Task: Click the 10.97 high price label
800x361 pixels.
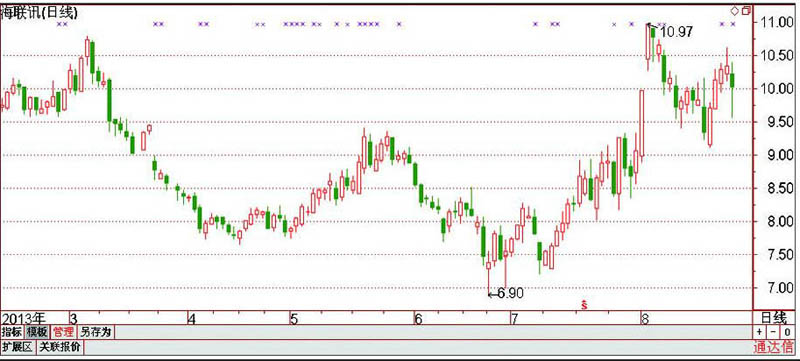Action: pyautogui.click(x=676, y=32)
